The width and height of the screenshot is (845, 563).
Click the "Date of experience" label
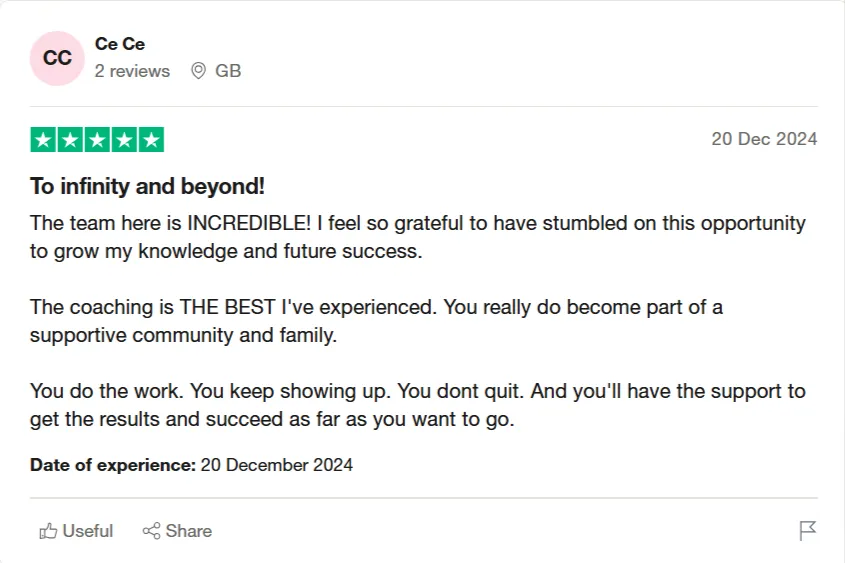coord(112,465)
